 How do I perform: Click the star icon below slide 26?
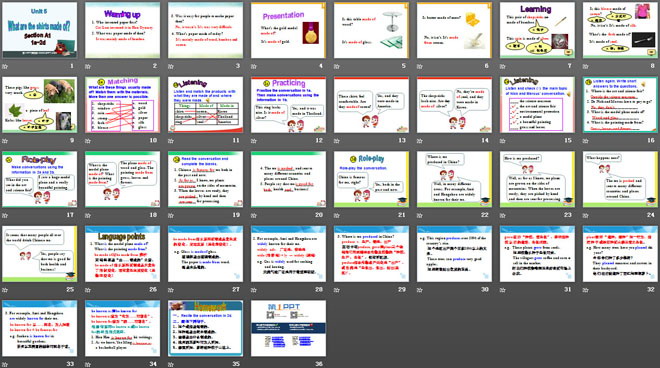[x=88, y=290]
